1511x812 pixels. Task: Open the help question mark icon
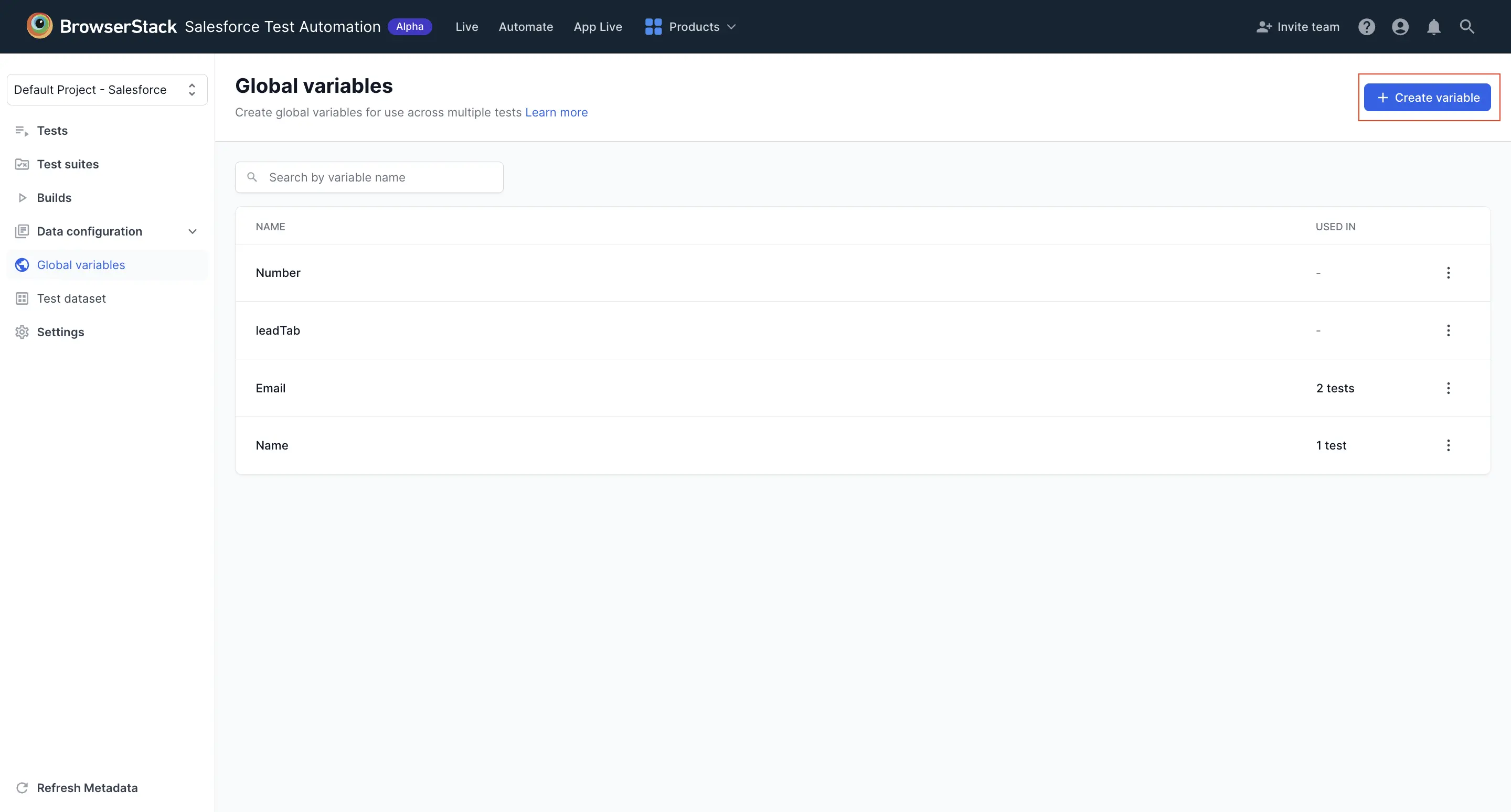click(x=1367, y=26)
